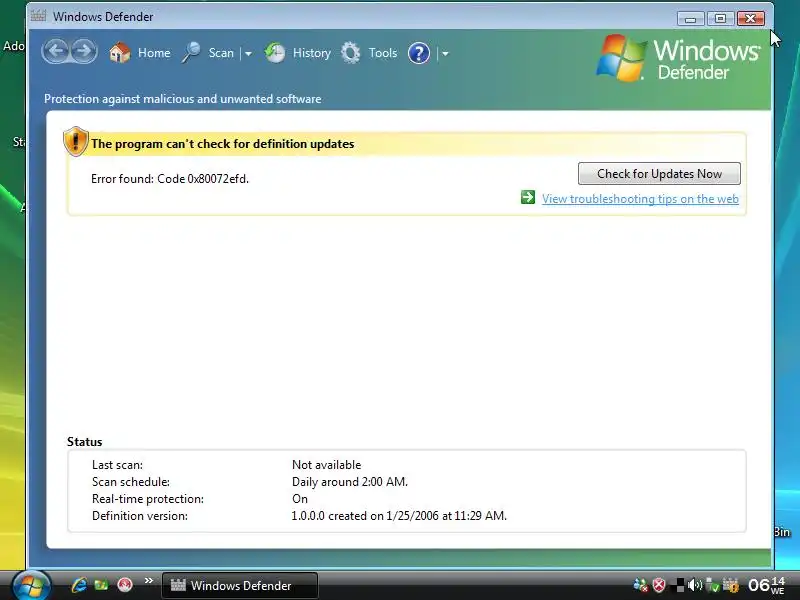The width and height of the screenshot is (800, 600).
Task: Click Check for Updates Now button
Action: coord(659,174)
